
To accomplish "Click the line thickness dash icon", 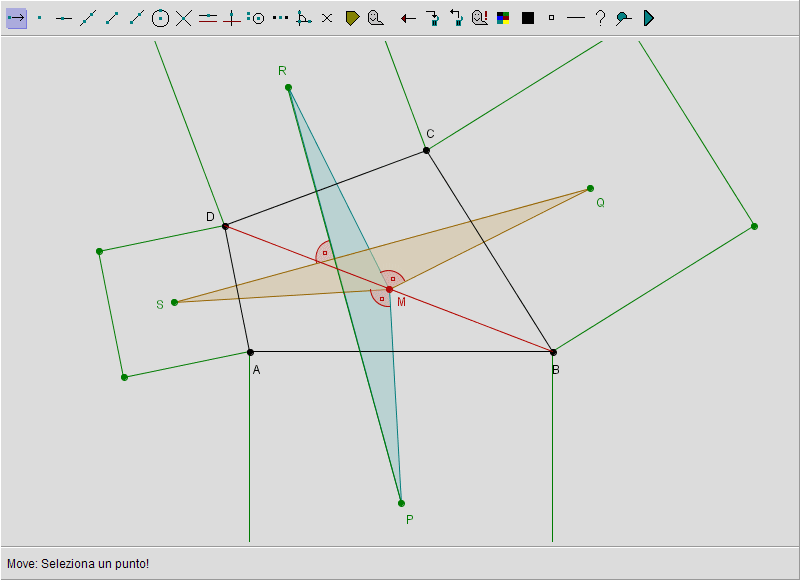I will [576, 18].
